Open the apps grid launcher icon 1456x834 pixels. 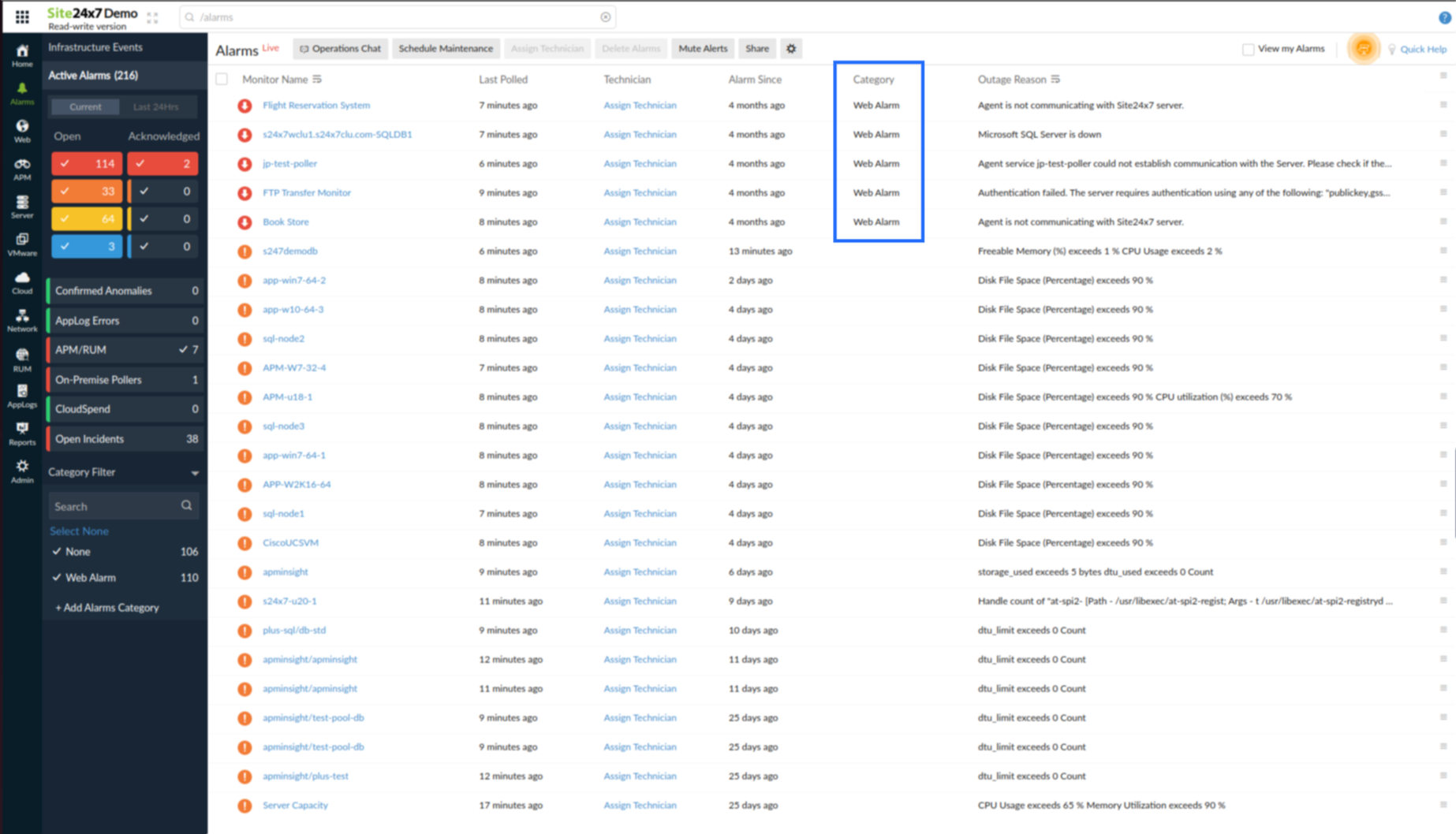tap(22, 17)
